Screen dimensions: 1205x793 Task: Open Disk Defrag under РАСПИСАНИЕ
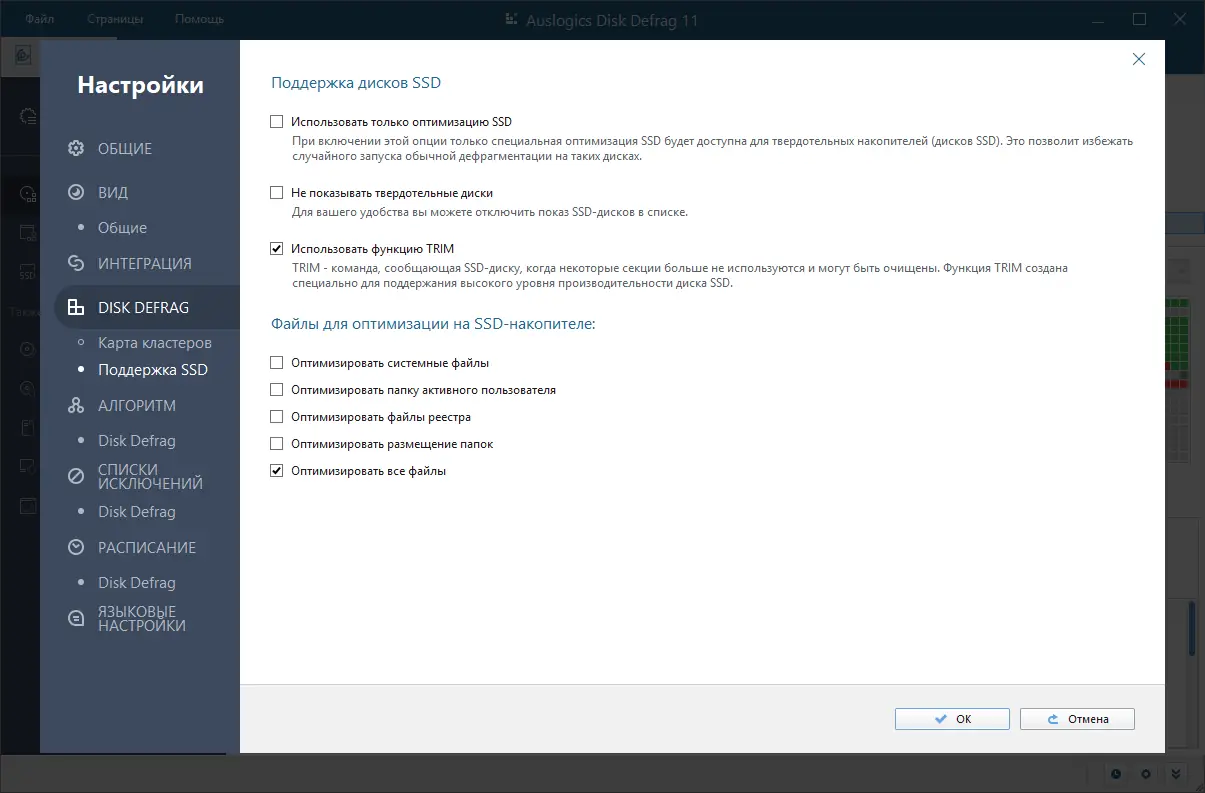click(x=136, y=583)
